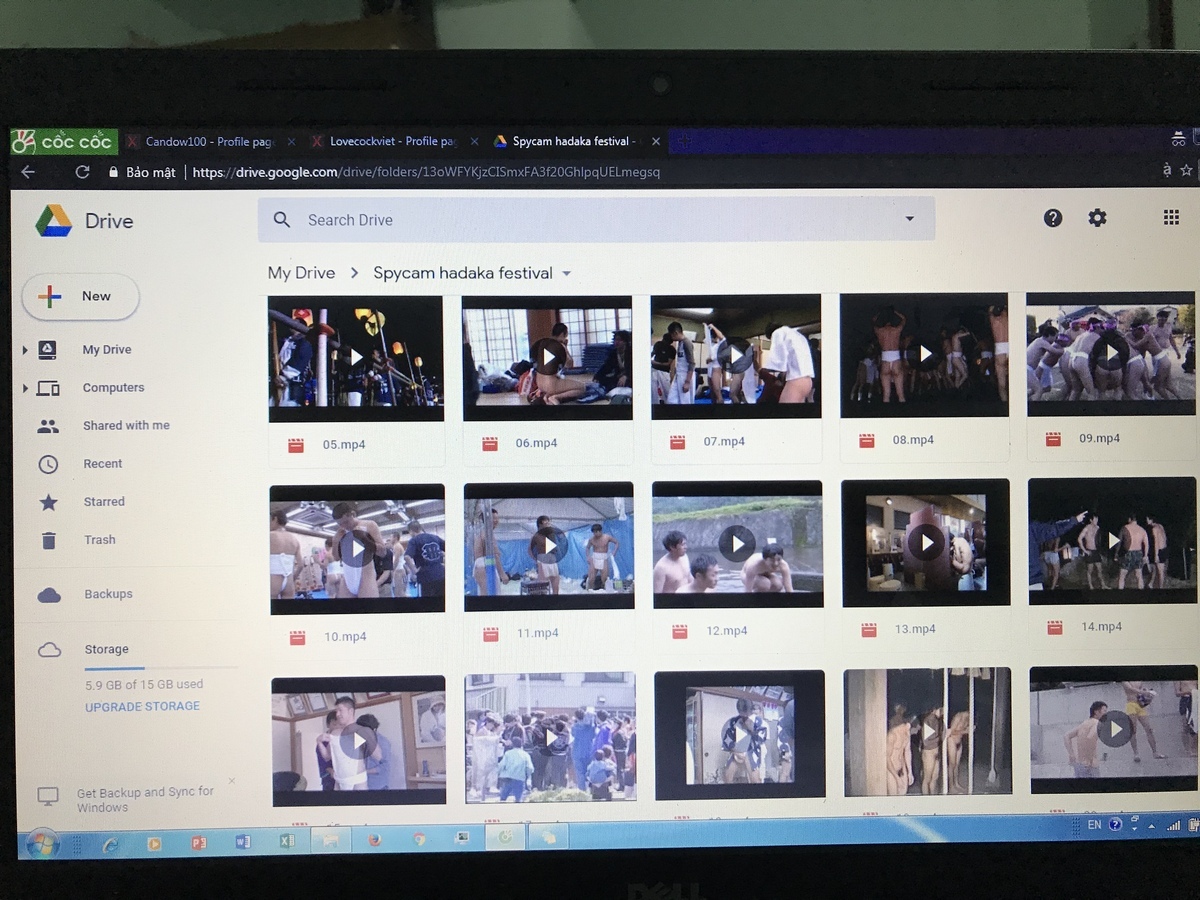
Task: Click the bookmark star in address bar
Action: coord(1186,171)
